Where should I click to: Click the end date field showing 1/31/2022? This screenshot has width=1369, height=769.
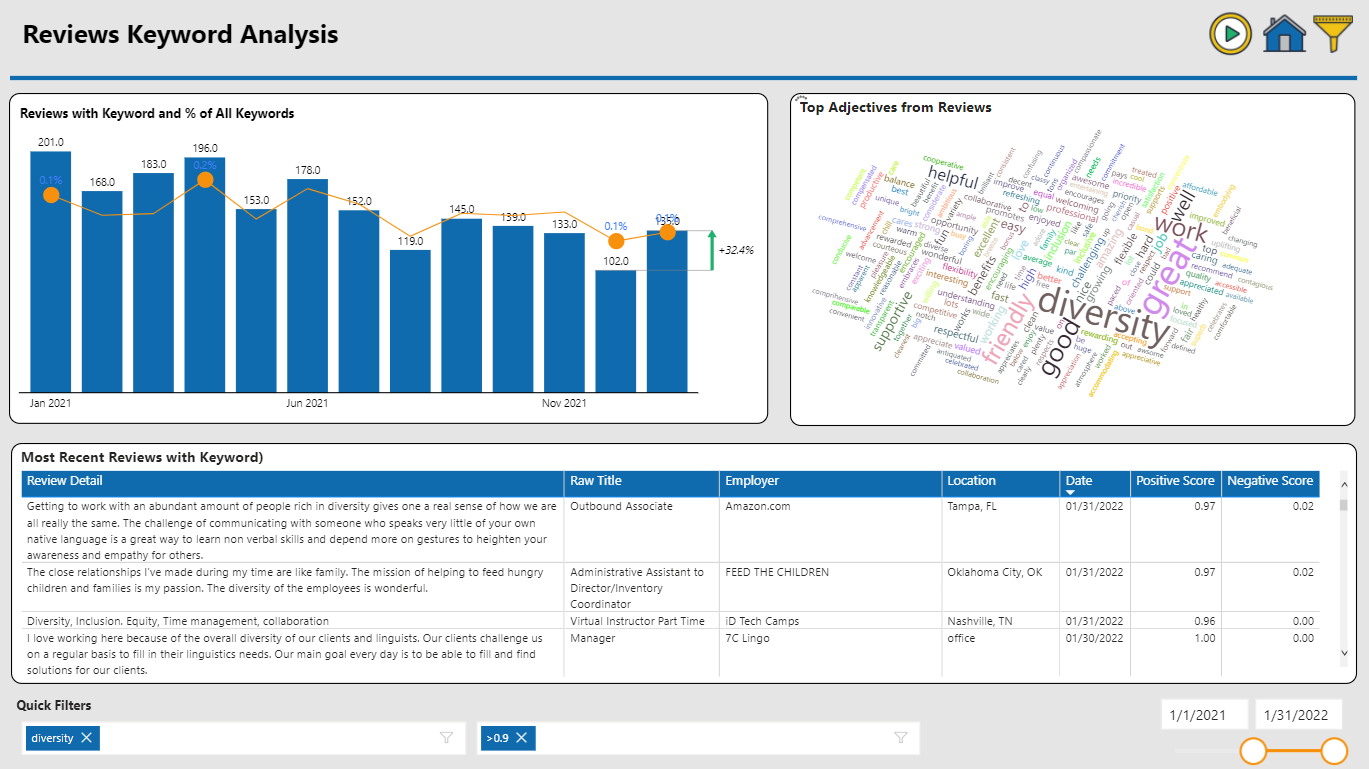pyautogui.click(x=1299, y=713)
